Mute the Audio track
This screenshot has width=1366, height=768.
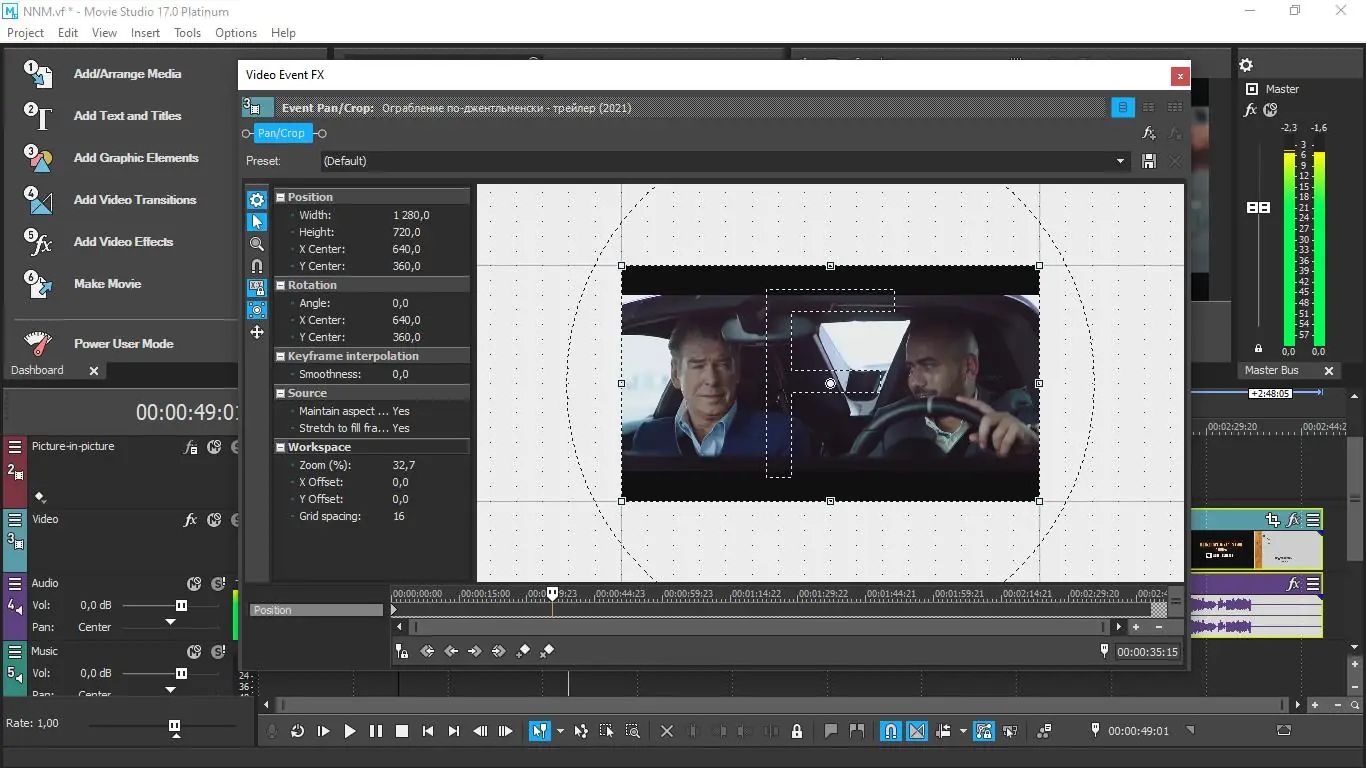click(194, 584)
